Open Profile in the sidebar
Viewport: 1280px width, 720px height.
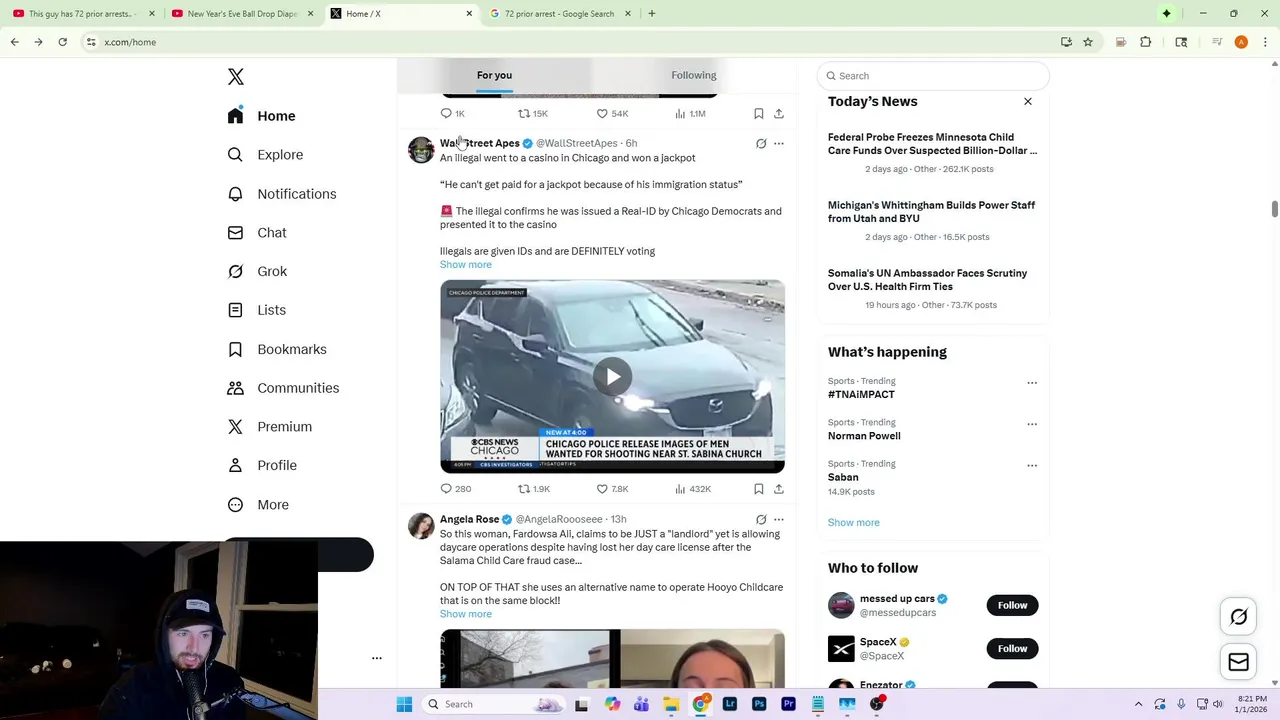(262, 465)
